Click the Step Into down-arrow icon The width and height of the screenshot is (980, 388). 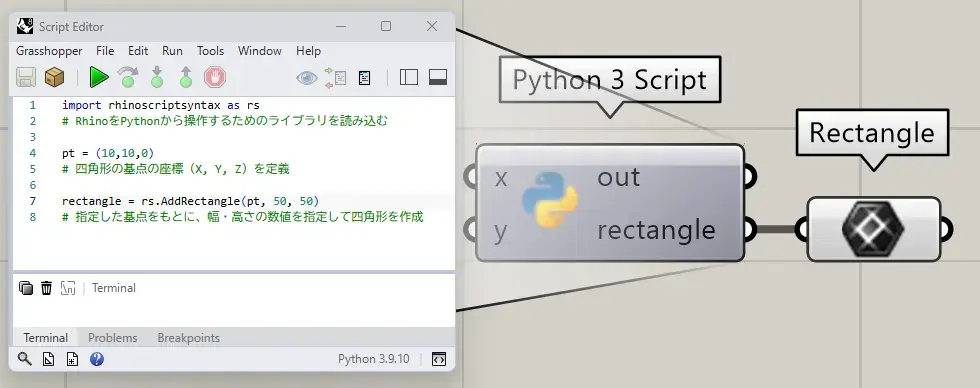(157, 77)
